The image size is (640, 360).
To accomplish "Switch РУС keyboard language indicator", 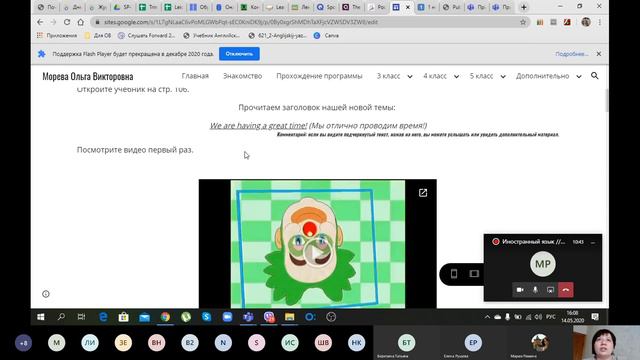I will pyautogui.click(x=551, y=317).
